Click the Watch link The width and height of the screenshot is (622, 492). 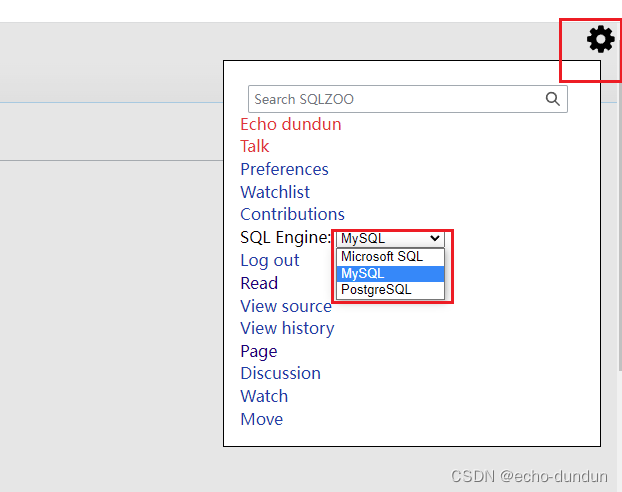point(264,396)
